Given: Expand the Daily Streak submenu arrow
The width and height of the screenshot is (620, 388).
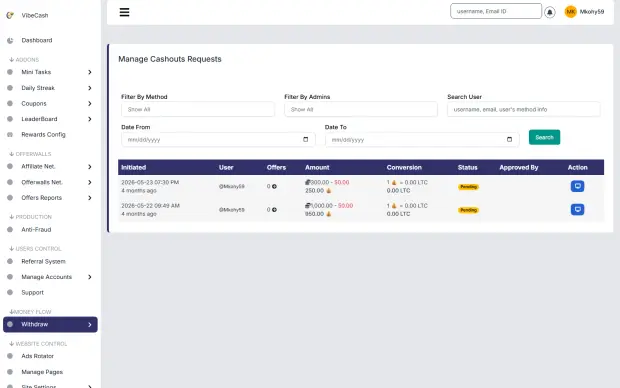Looking at the screenshot, I should click(90, 88).
